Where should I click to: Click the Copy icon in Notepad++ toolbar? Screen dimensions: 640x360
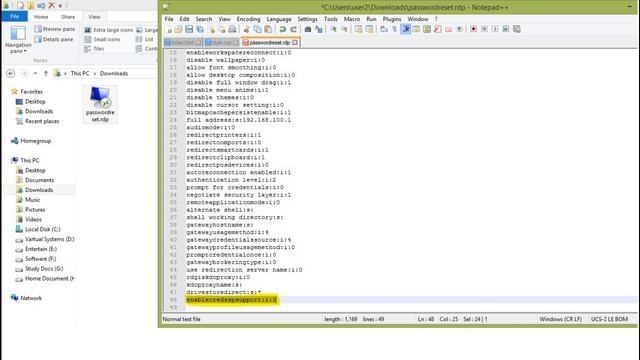(257, 29)
